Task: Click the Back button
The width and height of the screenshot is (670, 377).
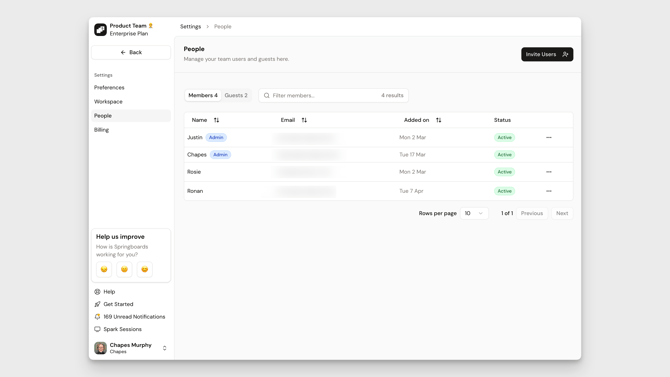Action: (x=131, y=52)
